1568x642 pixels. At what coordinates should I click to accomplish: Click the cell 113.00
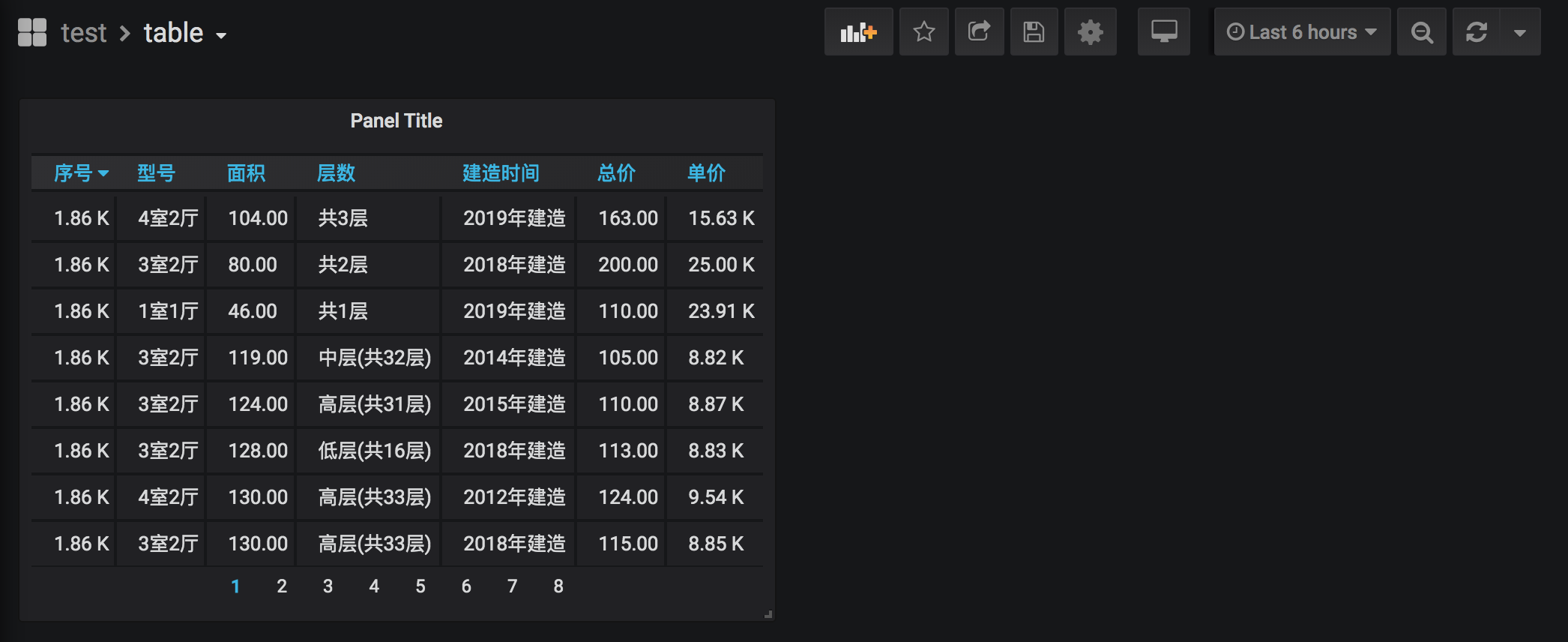(x=621, y=451)
